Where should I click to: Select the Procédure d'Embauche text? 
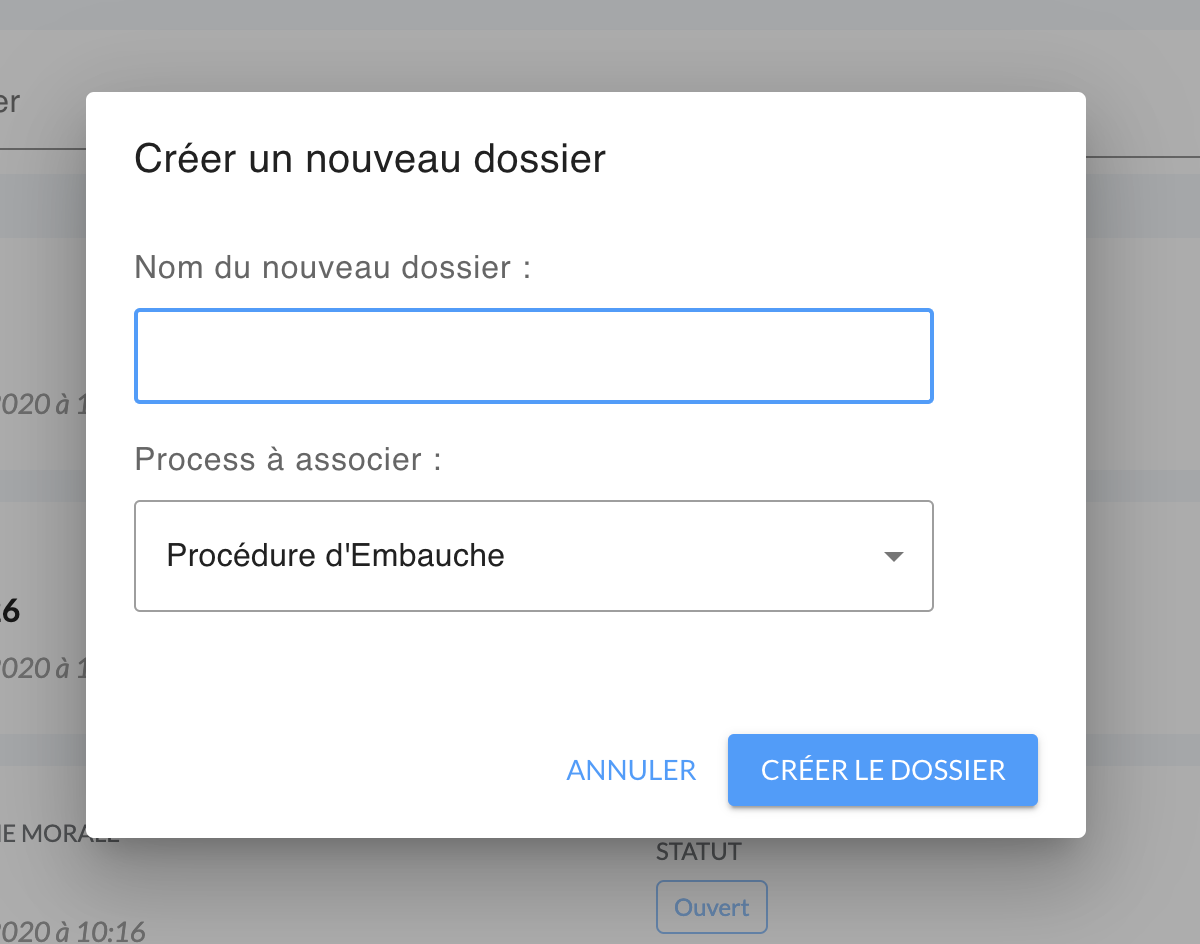pyautogui.click(x=335, y=555)
